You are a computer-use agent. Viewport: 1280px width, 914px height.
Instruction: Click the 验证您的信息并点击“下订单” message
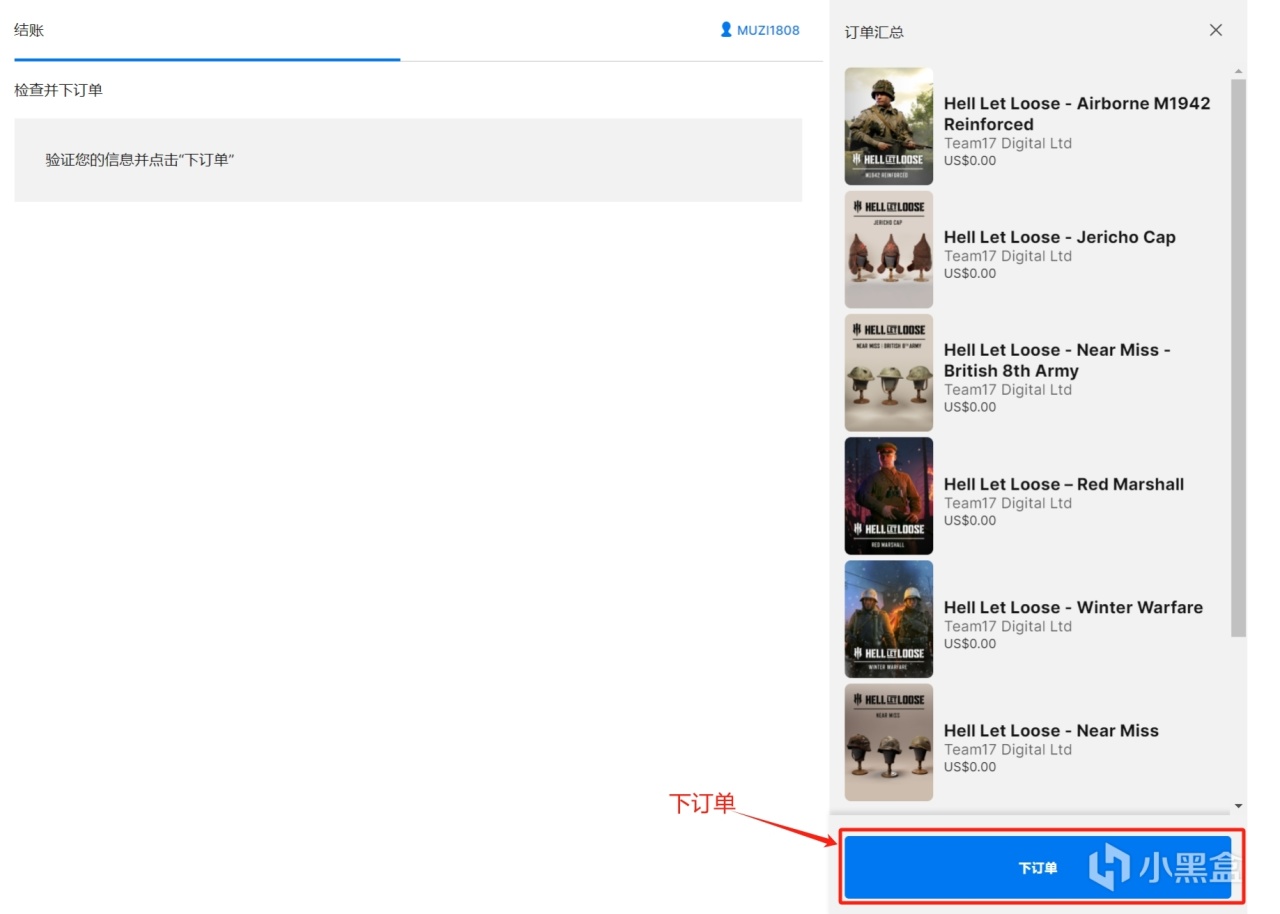click(140, 160)
